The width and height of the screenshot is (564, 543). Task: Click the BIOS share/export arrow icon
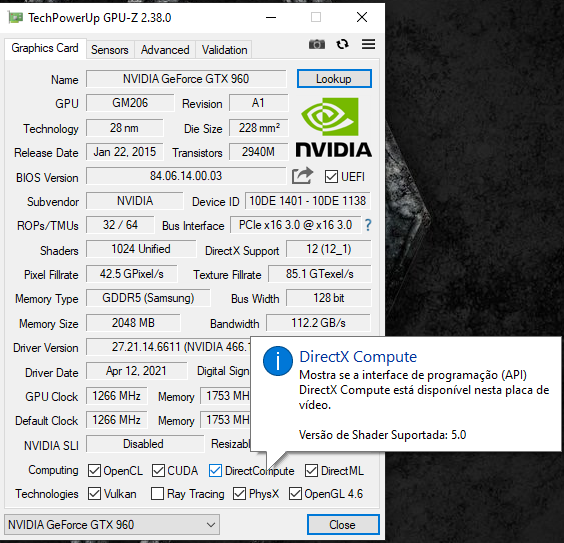(302, 176)
